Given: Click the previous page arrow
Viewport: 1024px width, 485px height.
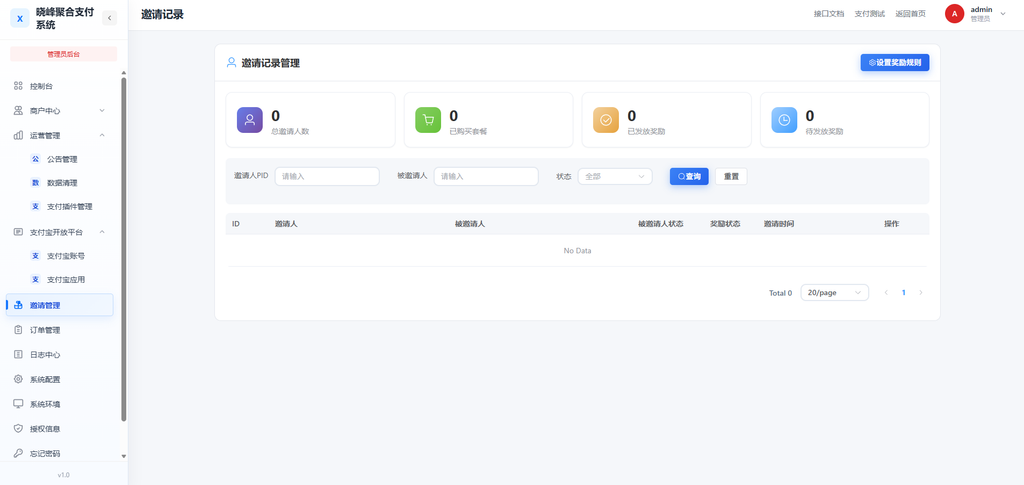Looking at the screenshot, I should pyautogui.click(x=886, y=292).
